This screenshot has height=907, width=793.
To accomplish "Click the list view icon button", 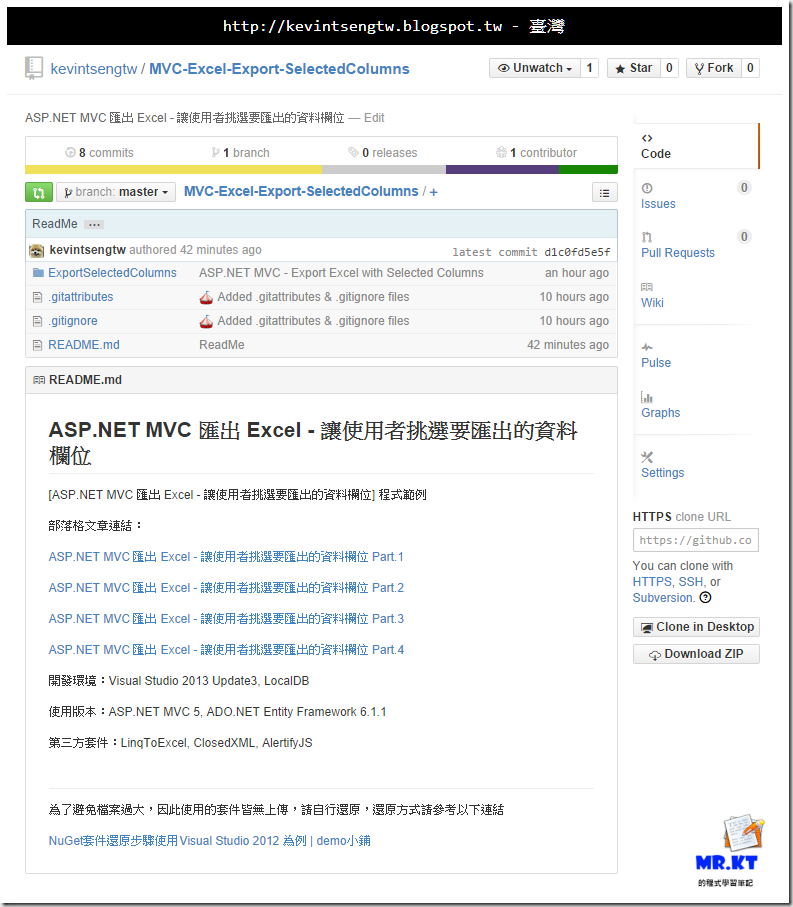I will pyautogui.click(x=604, y=193).
